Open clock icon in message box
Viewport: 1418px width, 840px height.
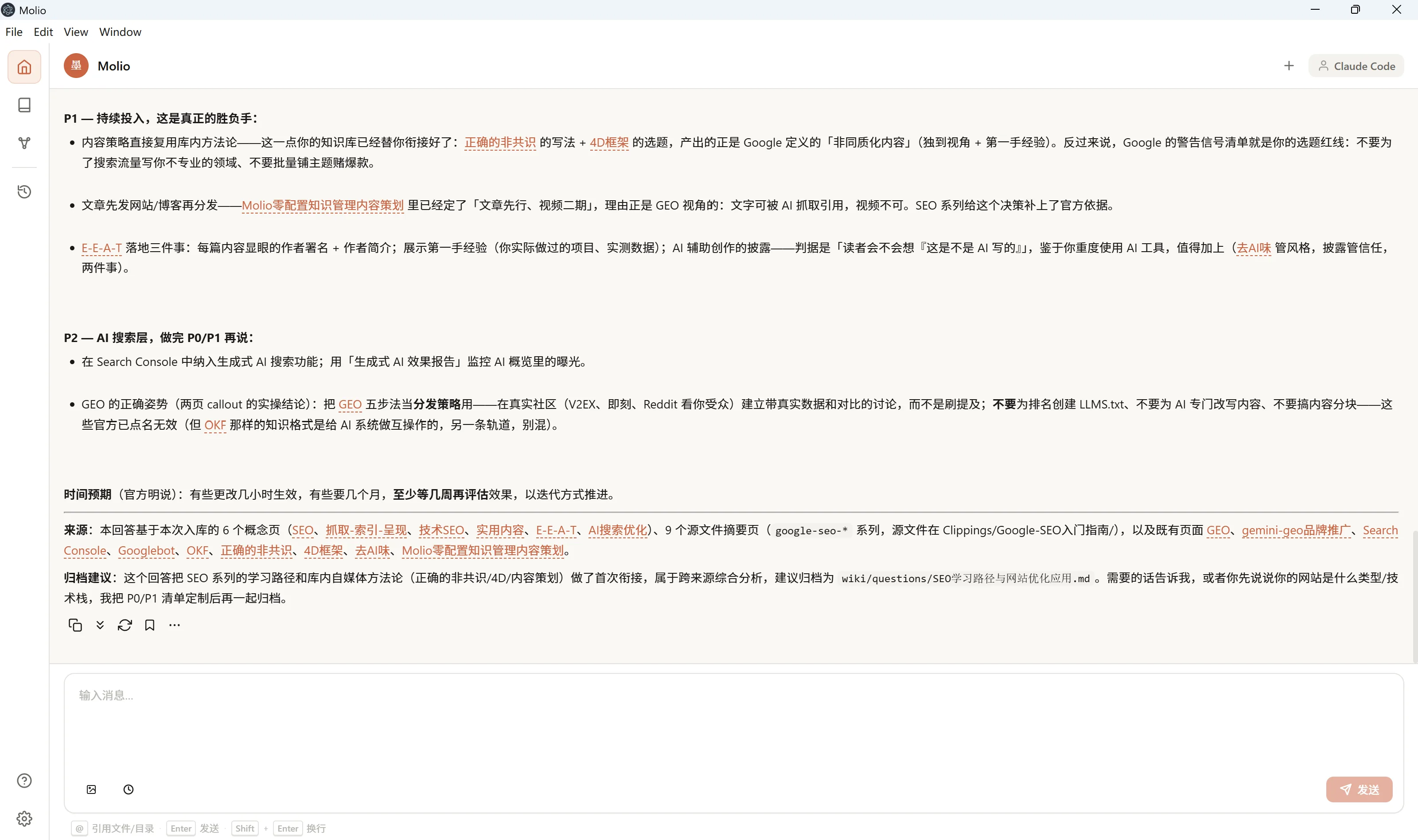click(129, 789)
